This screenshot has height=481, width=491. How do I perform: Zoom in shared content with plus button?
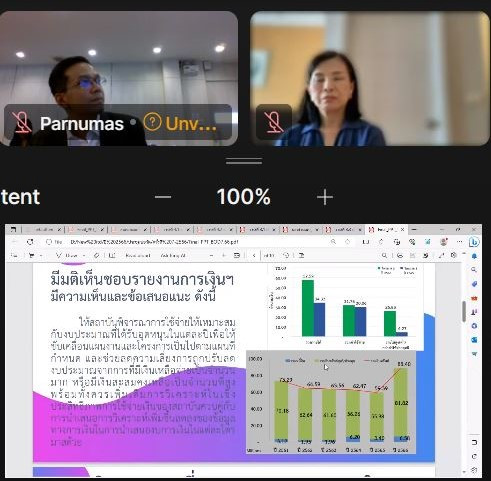pos(325,197)
